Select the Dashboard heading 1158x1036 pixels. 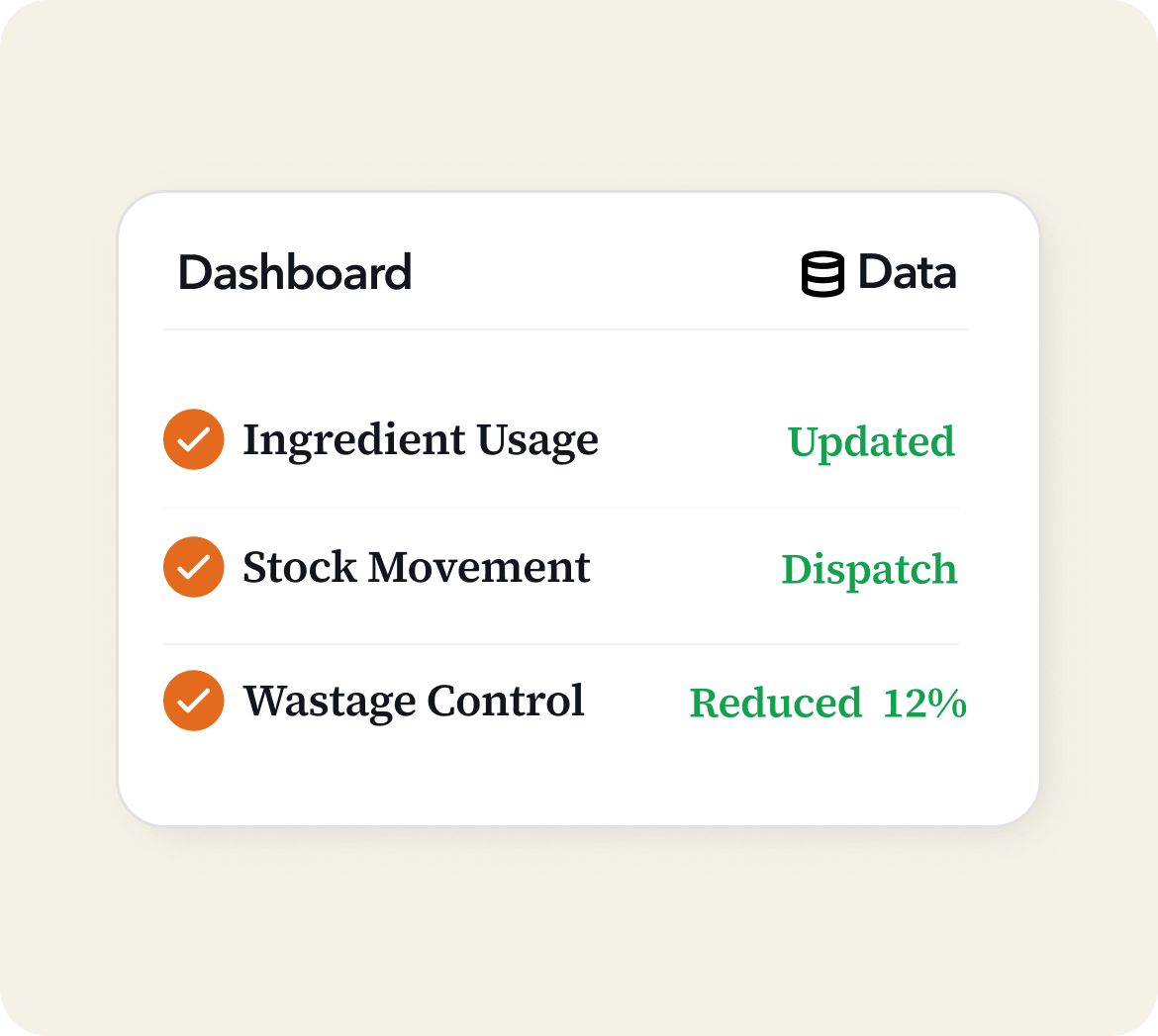point(295,273)
